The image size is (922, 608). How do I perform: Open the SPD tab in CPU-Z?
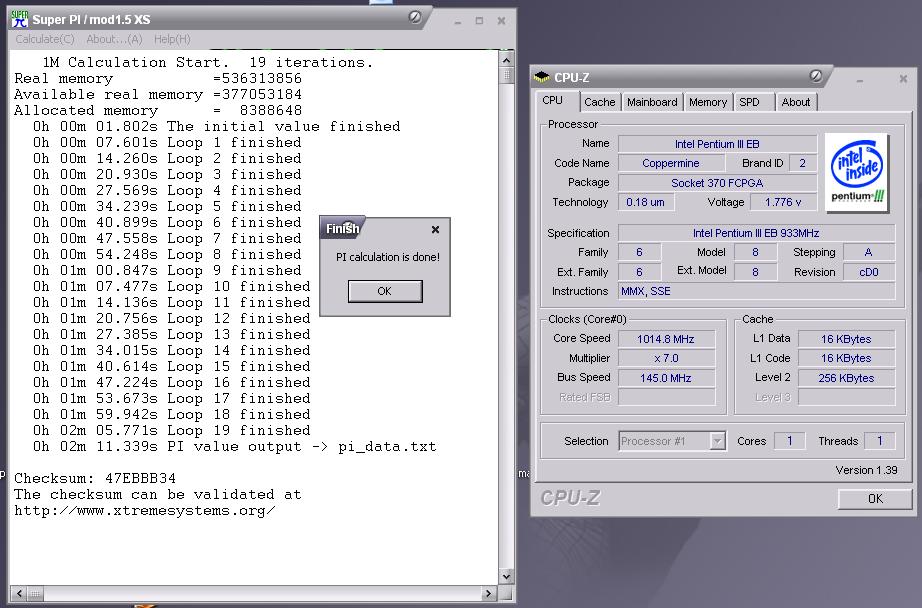point(753,102)
